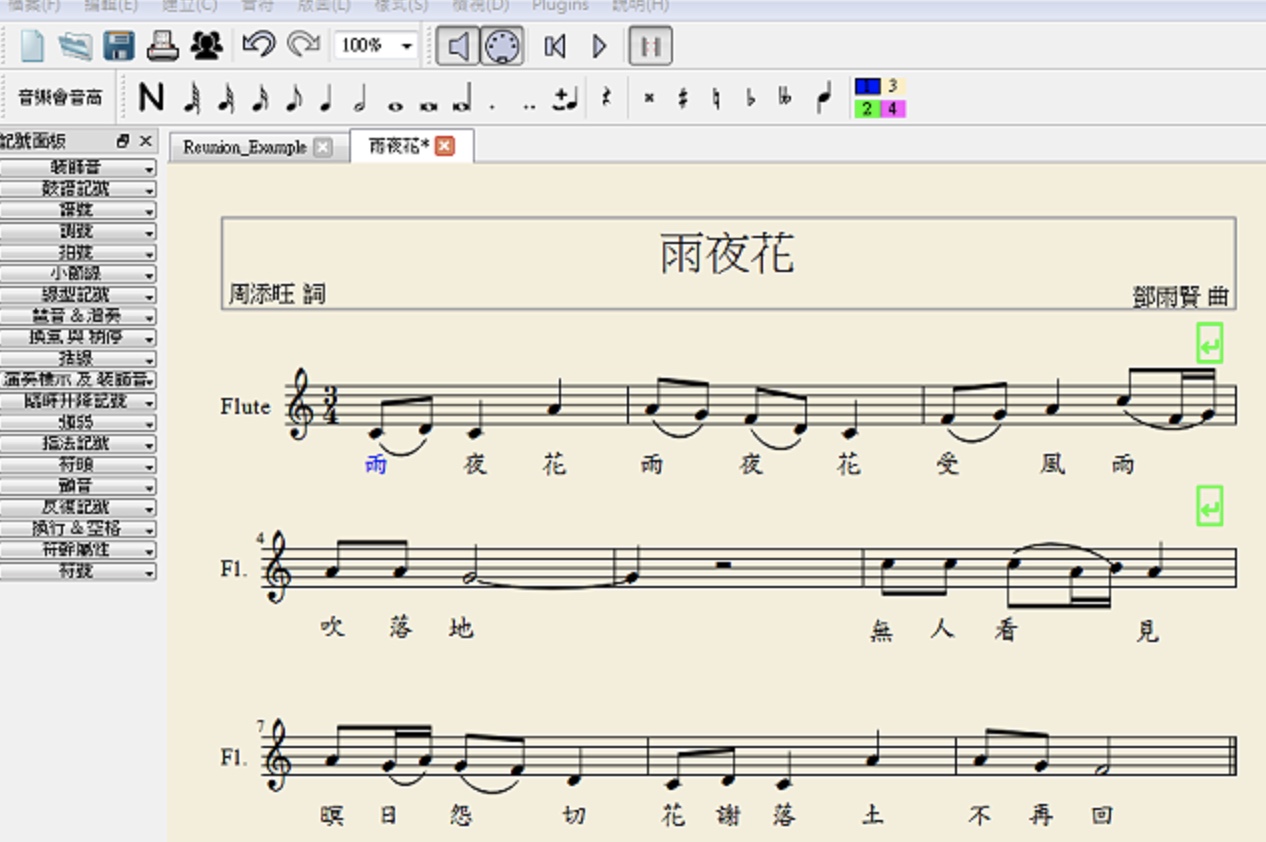
Task: Apply the sharp accidental
Action: [x=683, y=98]
